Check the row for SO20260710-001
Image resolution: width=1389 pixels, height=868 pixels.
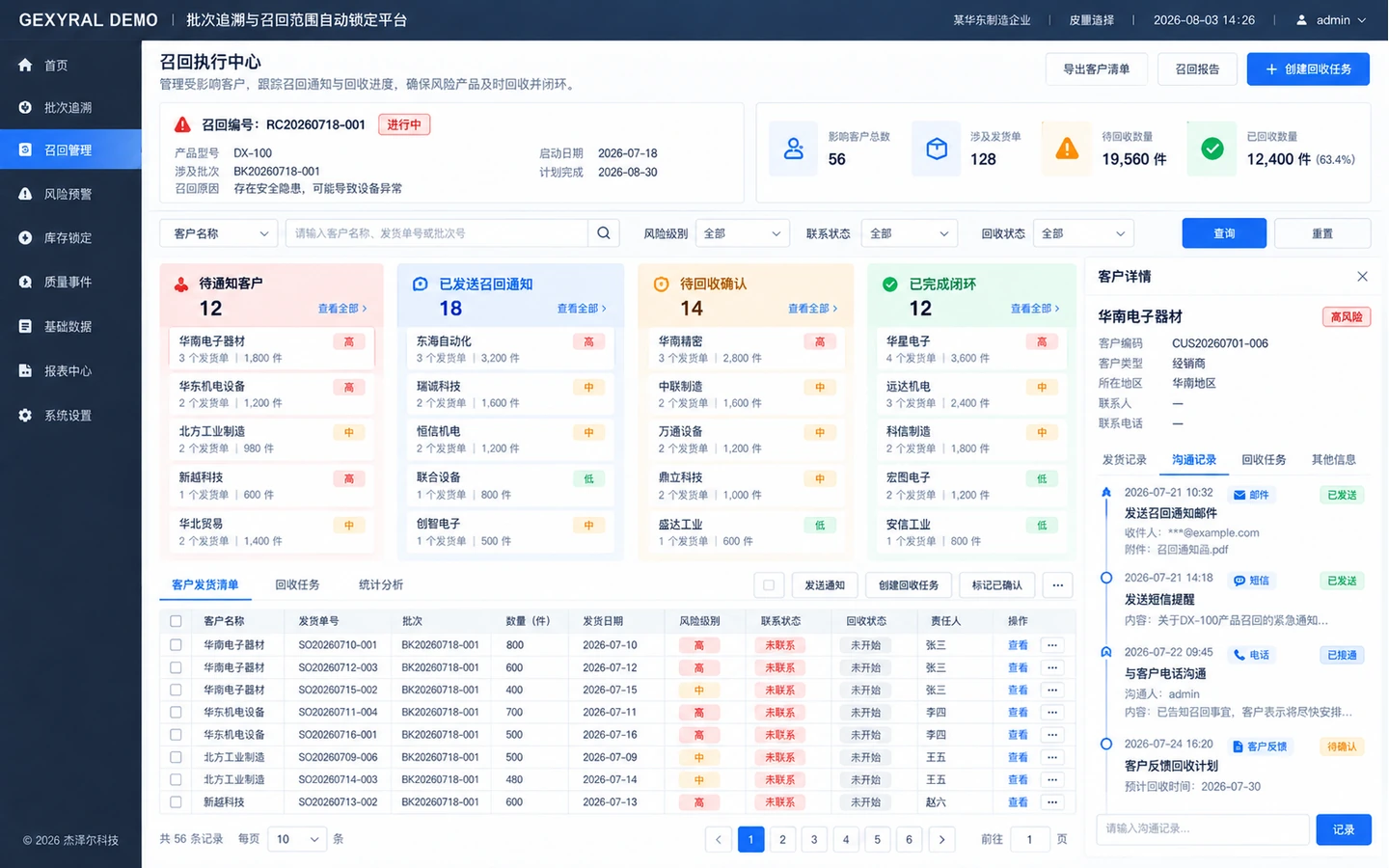pyautogui.click(x=176, y=645)
